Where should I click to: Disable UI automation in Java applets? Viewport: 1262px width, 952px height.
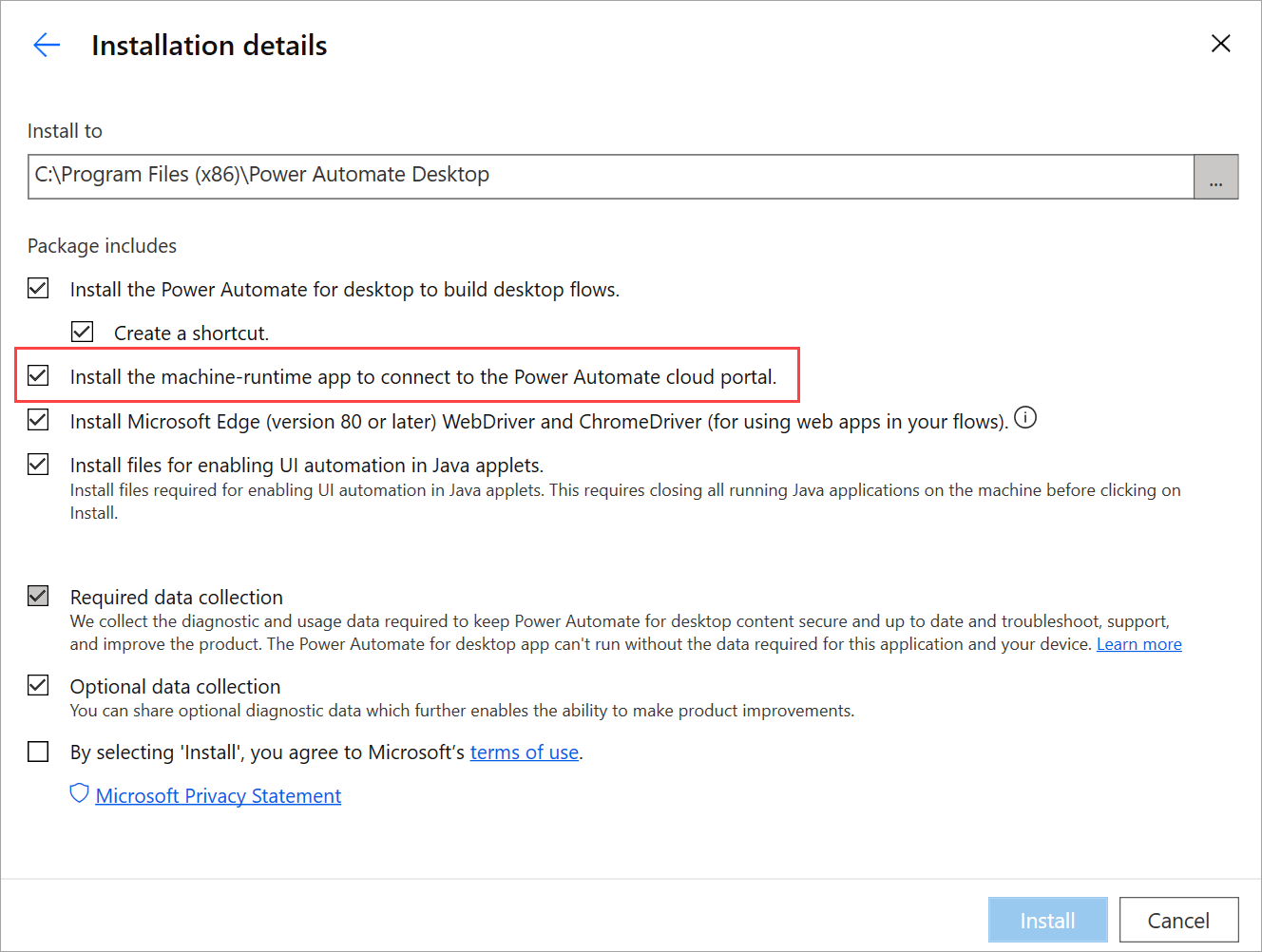click(38, 464)
